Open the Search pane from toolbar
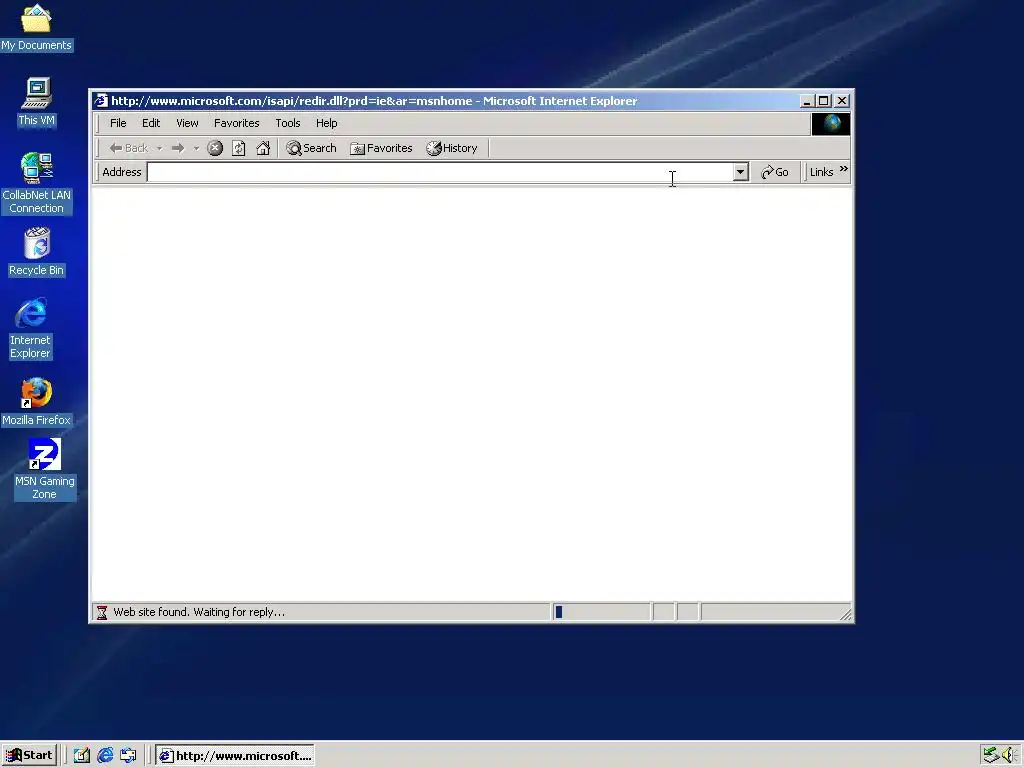Viewport: 1024px width, 768px height. 312,148
